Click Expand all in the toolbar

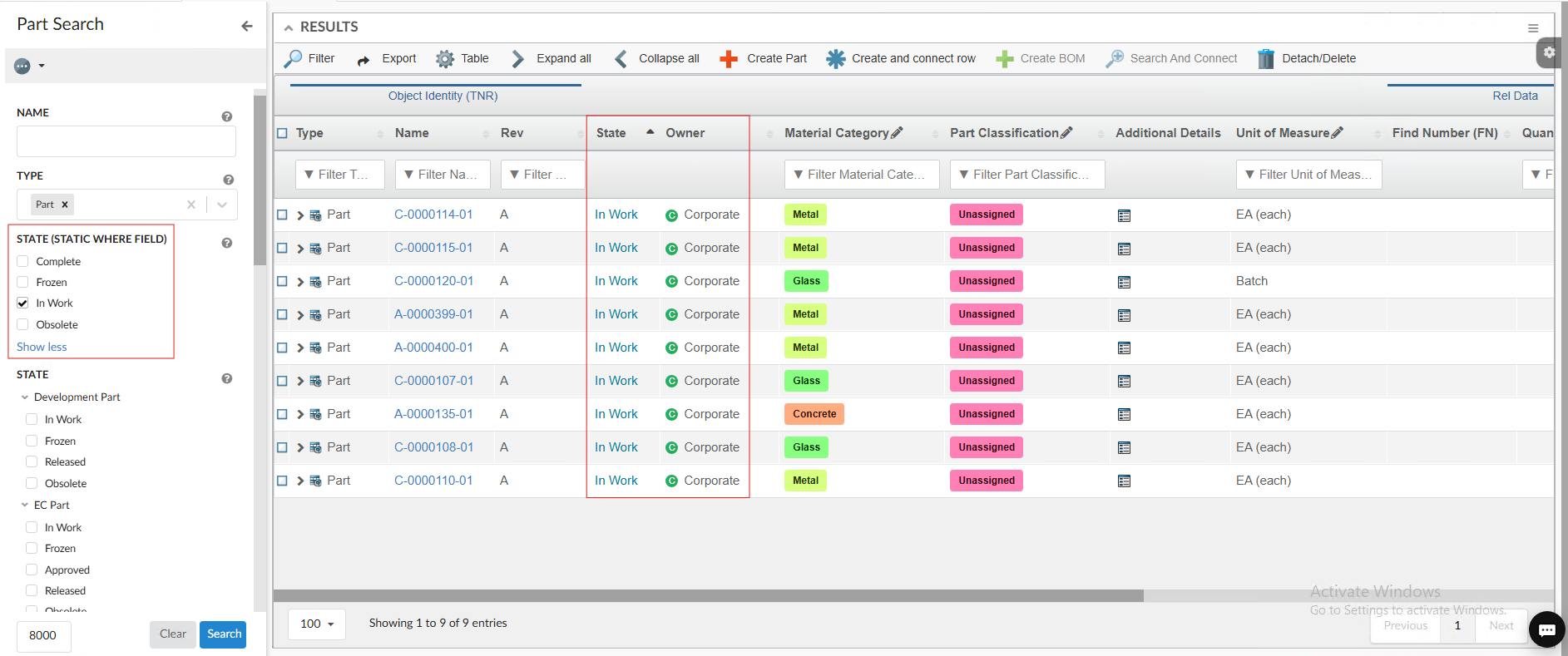click(x=552, y=59)
